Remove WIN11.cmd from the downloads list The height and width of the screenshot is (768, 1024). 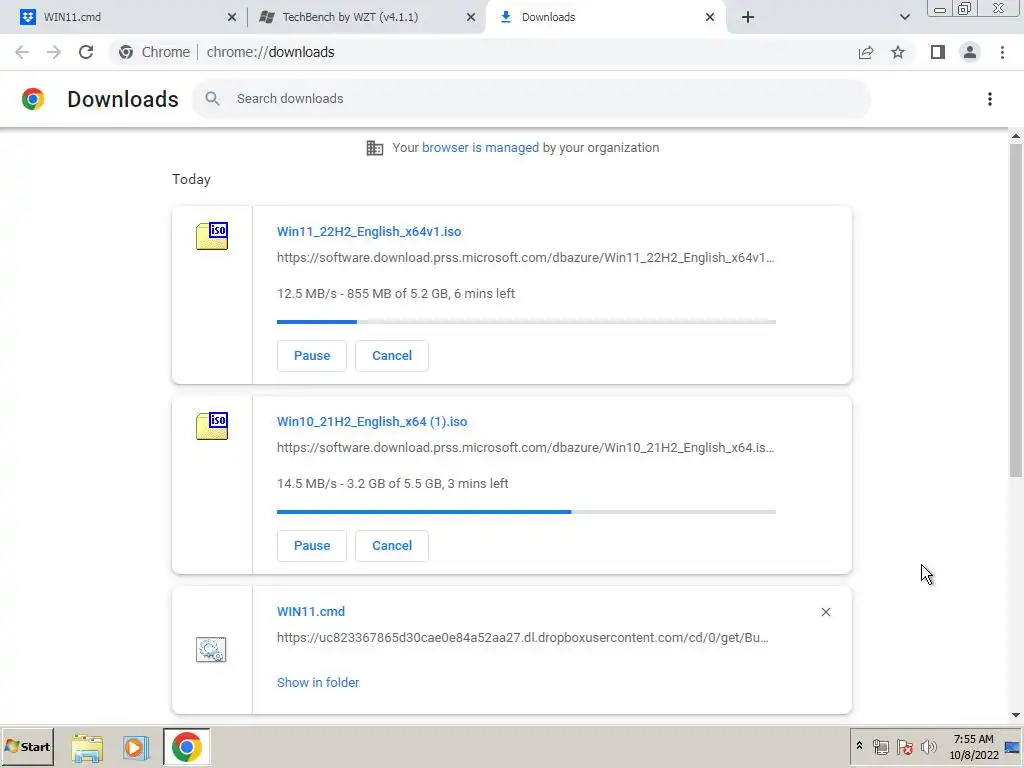826,612
